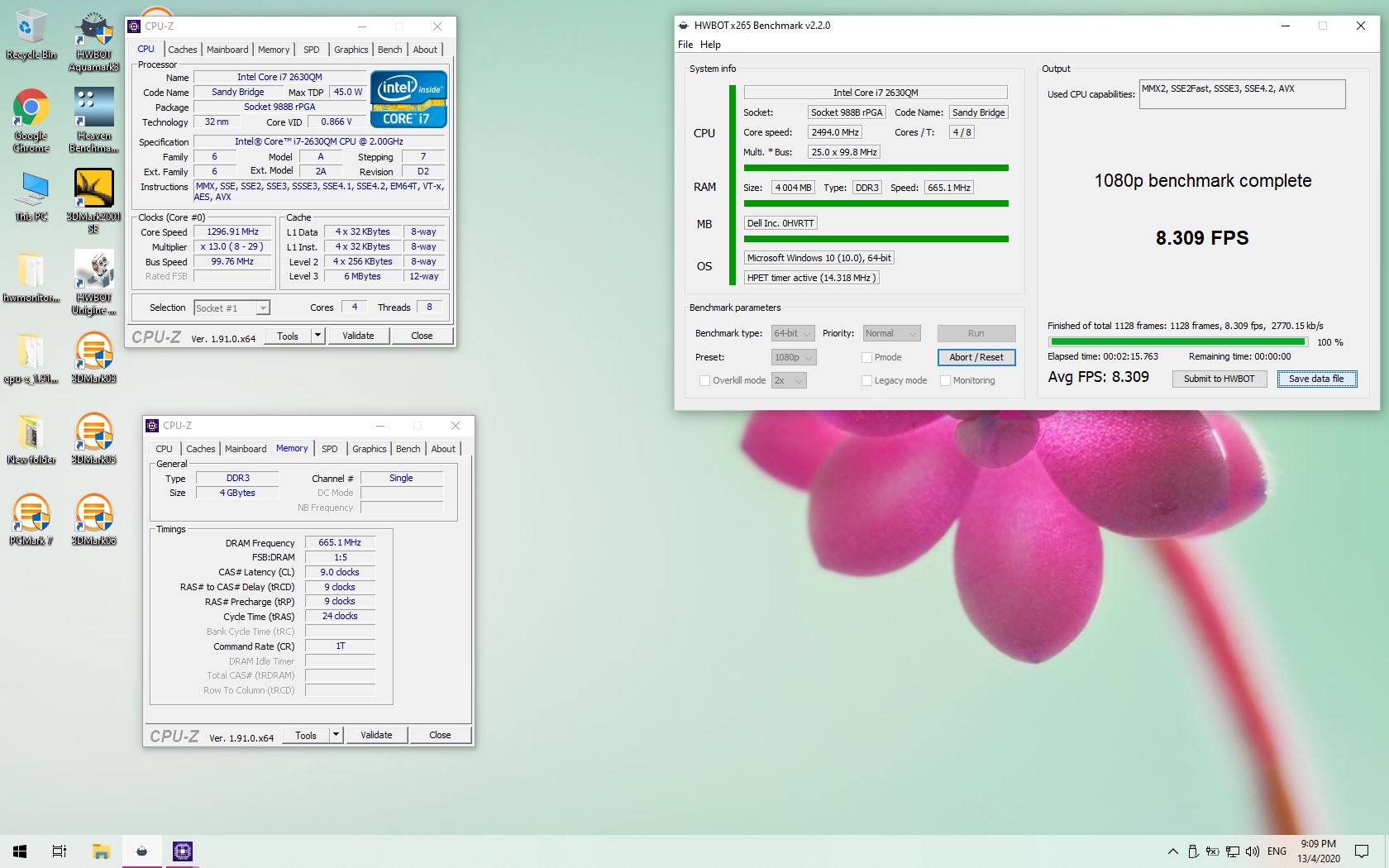Open About tab in top CPU-Z window
This screenshot has height=868, width=1389.
425,50
